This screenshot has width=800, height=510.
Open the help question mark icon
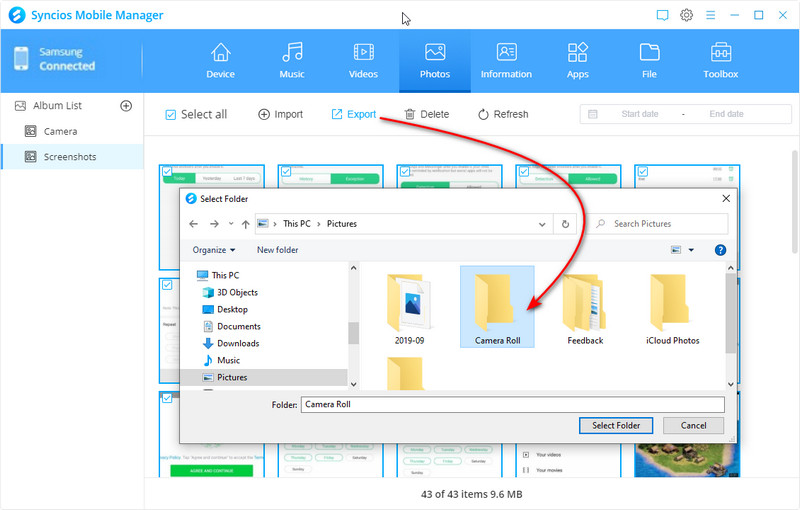coord(720,250)
